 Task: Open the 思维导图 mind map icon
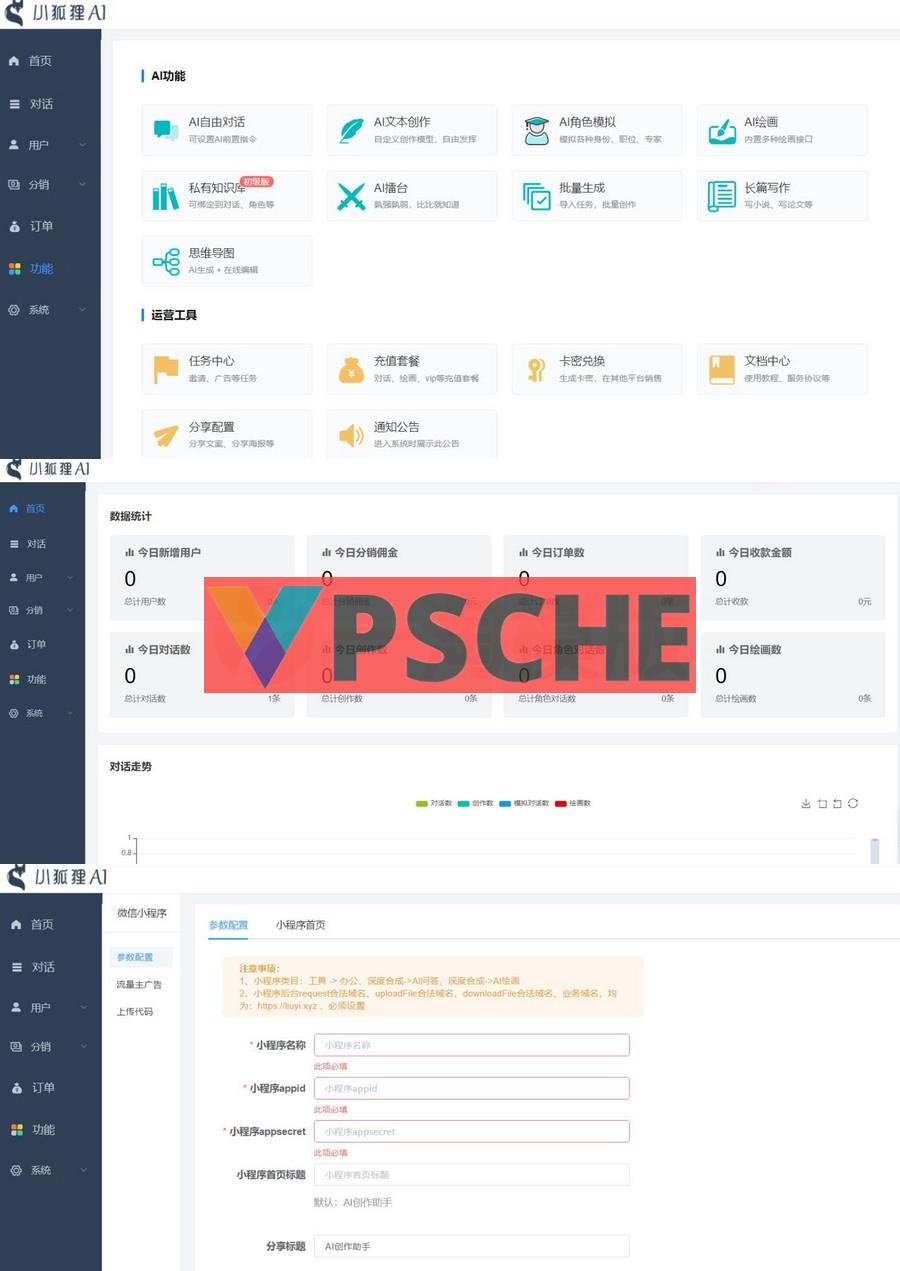pyautogui.click(x=165, y=262)
